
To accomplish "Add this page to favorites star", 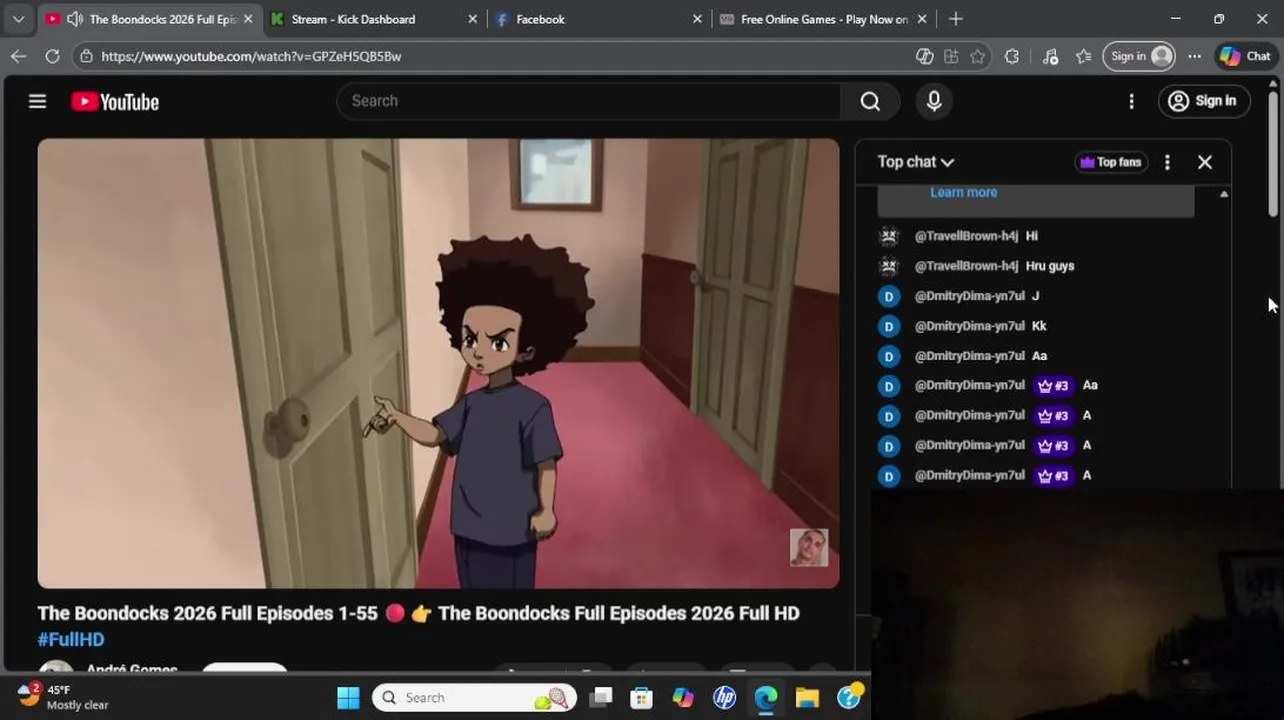I will click(x=978, y=57).
